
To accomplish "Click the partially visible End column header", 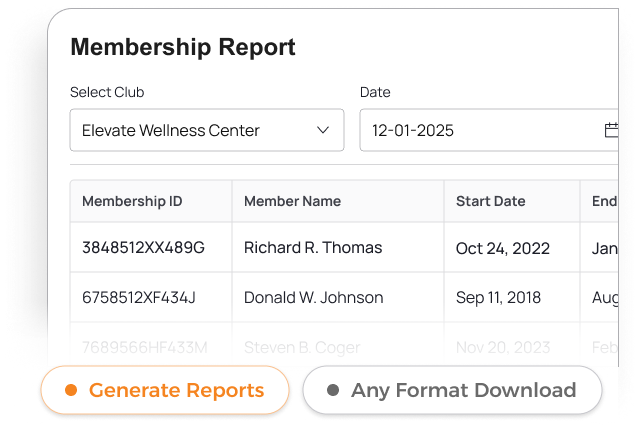I will pos(603,201).
